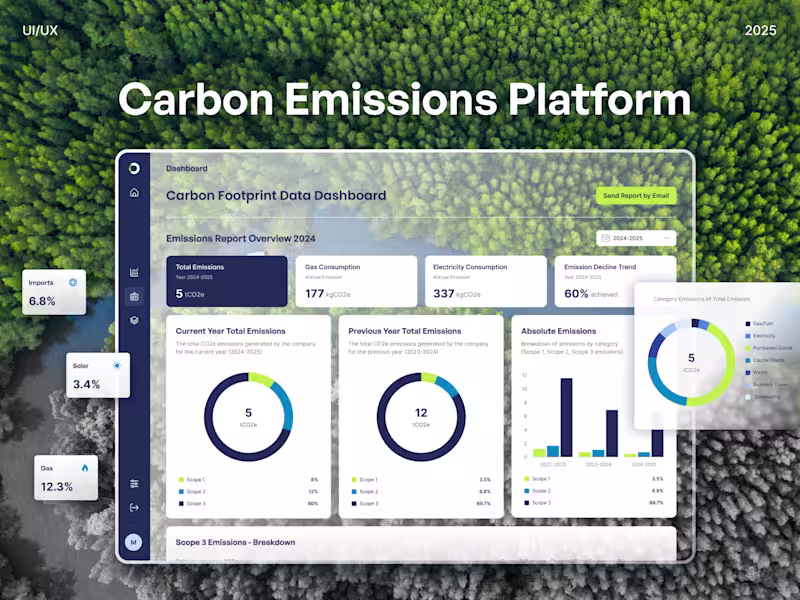Open the Gas 12.3% floating card
This screenshot has height=600, width=800.
pos(66,478)
